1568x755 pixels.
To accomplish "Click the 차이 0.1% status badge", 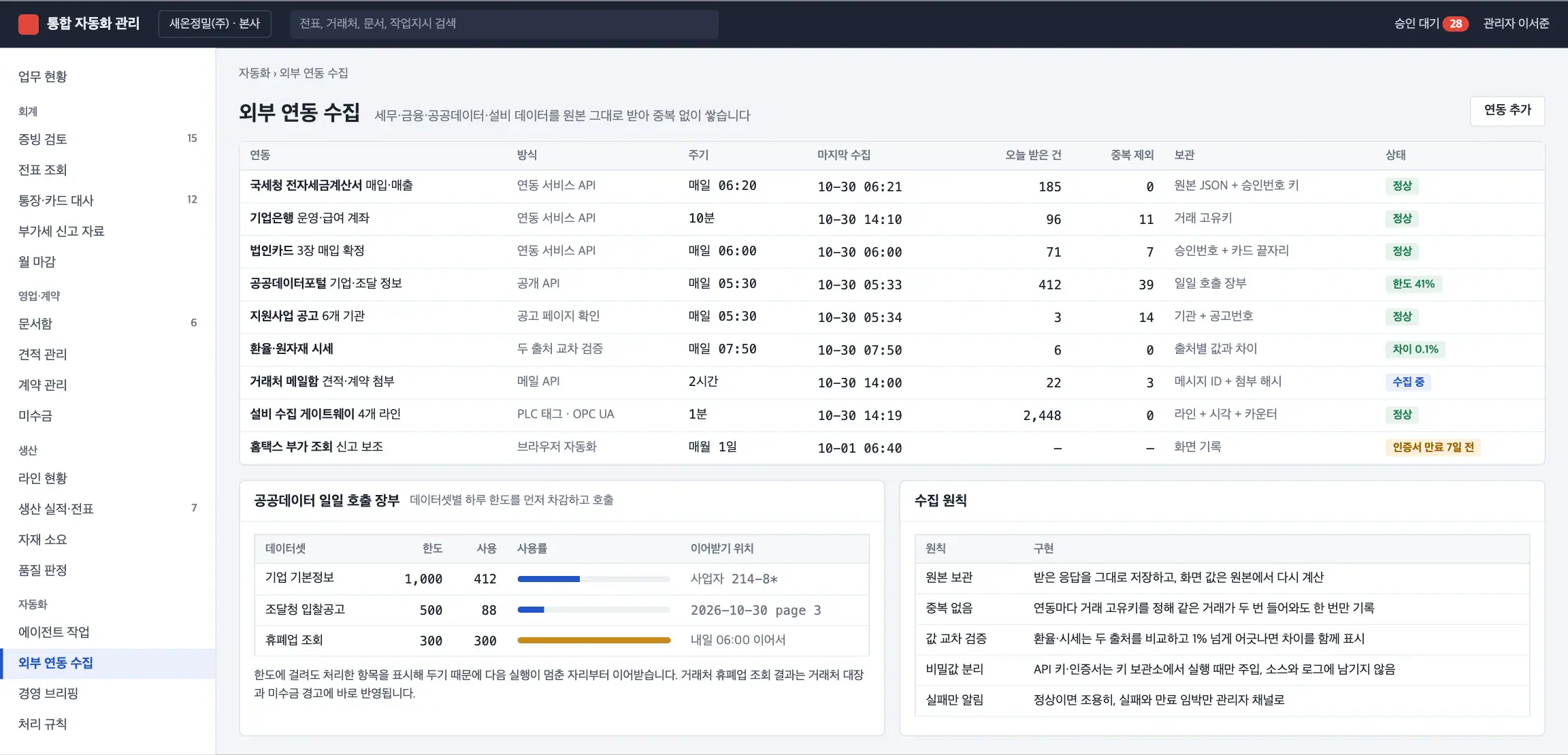I will coord(1415,349).
